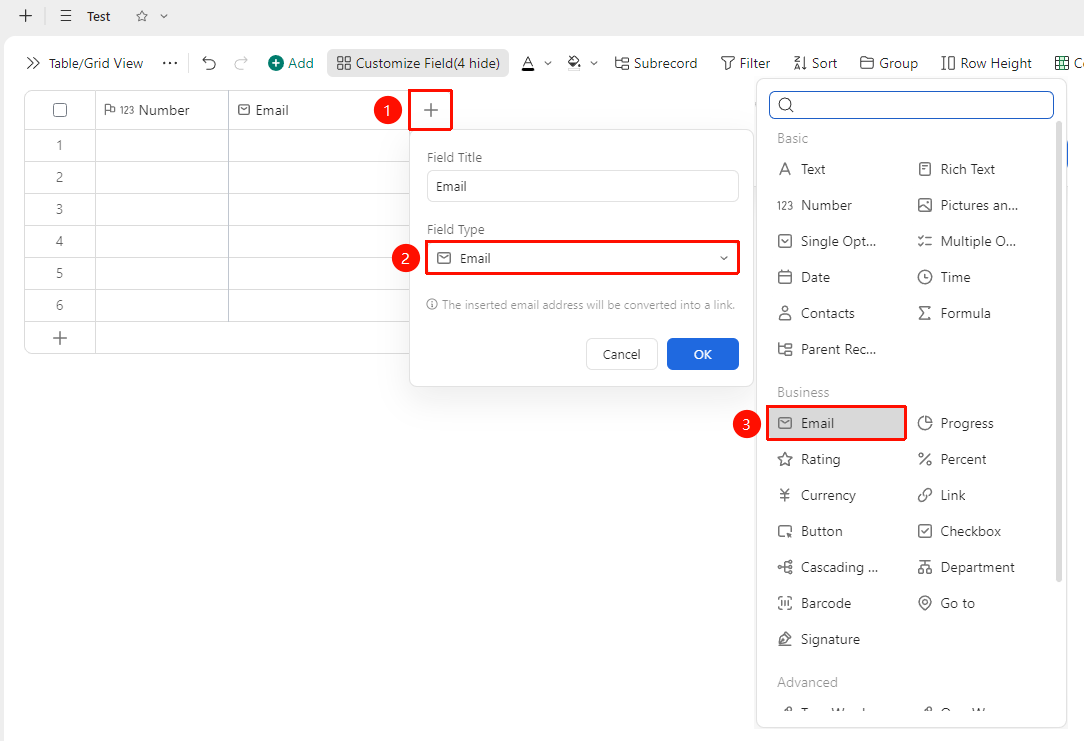
Task: Click the undo arrow icon
Action: coord(209,64)
